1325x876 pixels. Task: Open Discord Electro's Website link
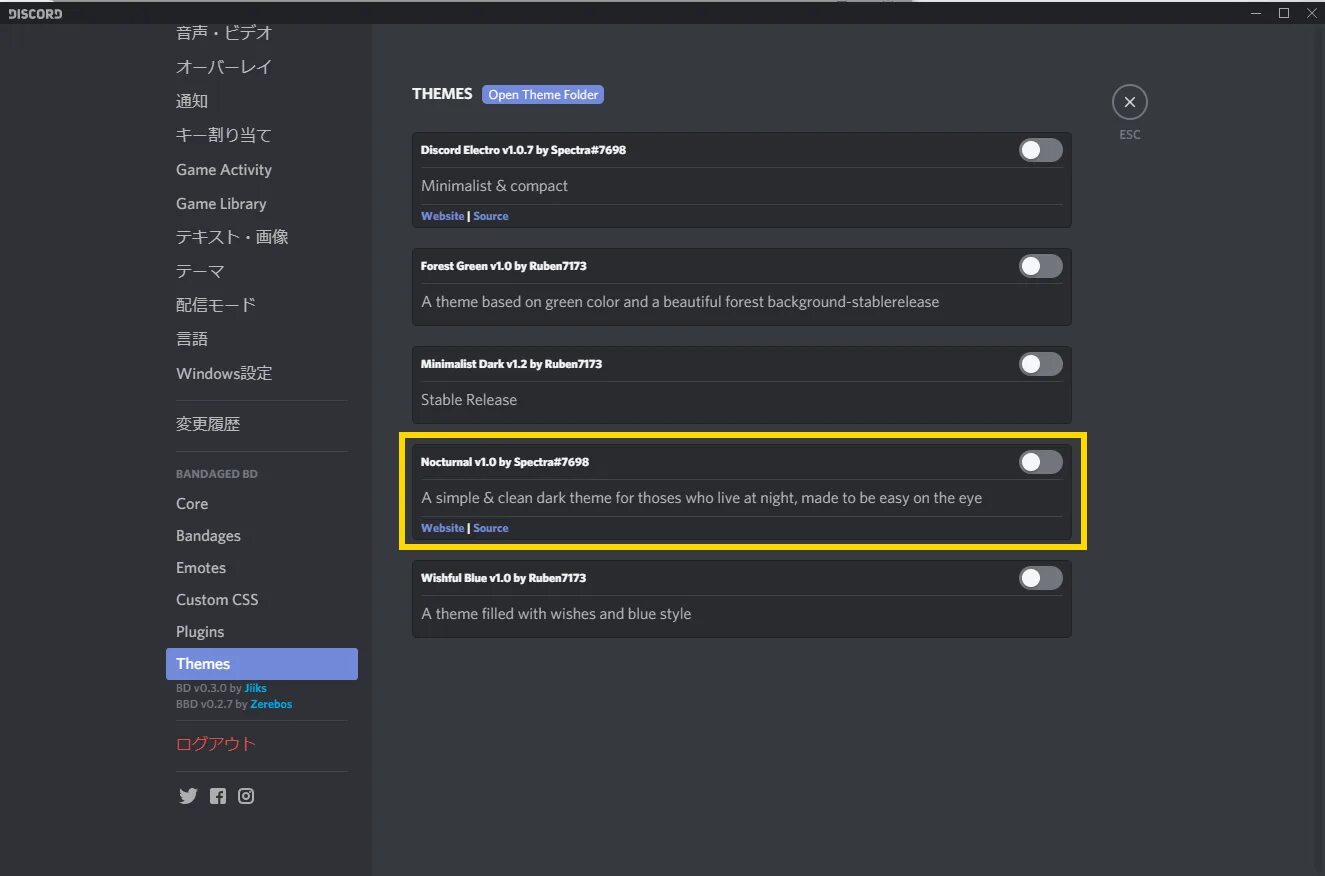pyautogui.click(x=442, y=216)
